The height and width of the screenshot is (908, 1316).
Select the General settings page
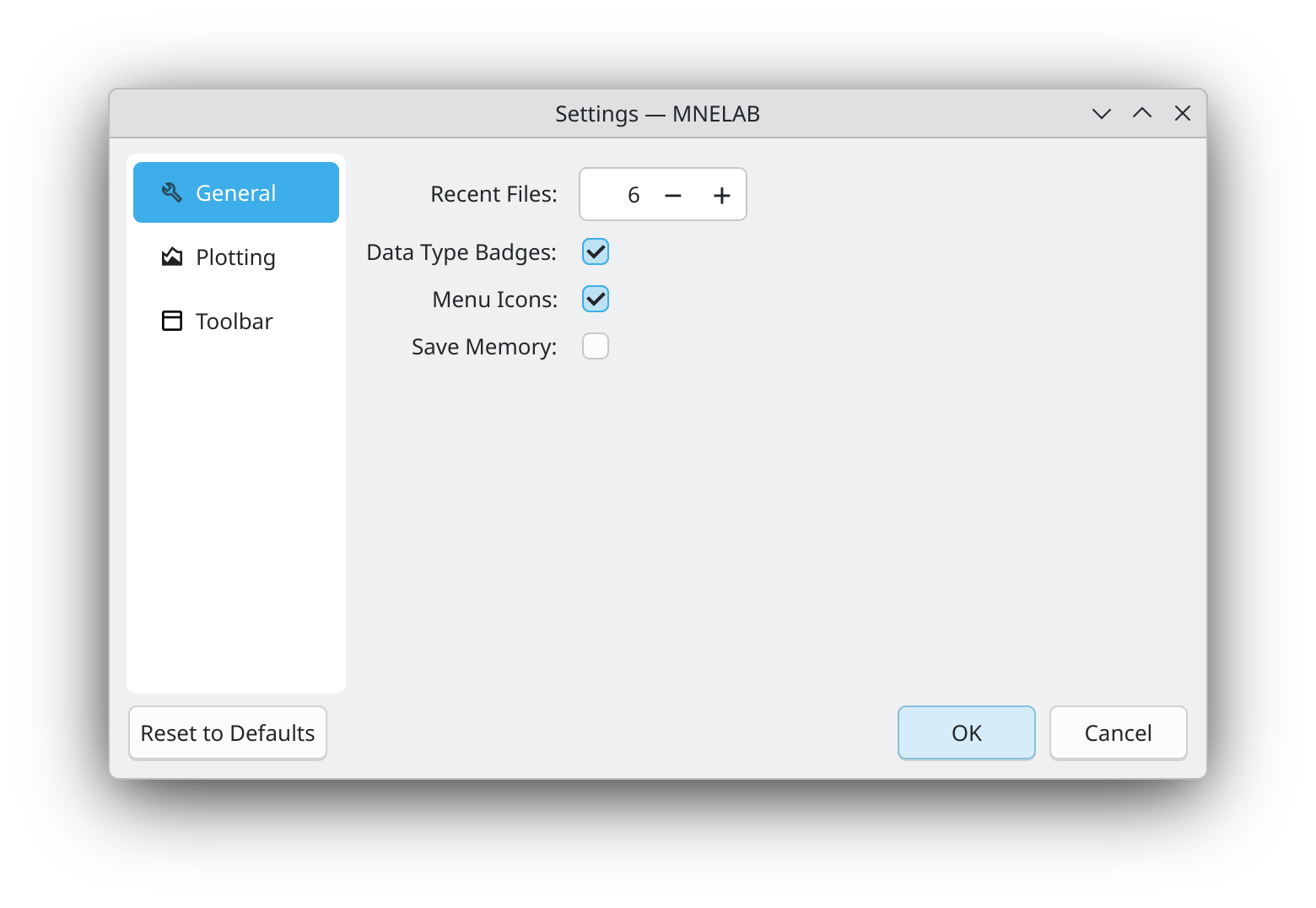pos(236,192)
